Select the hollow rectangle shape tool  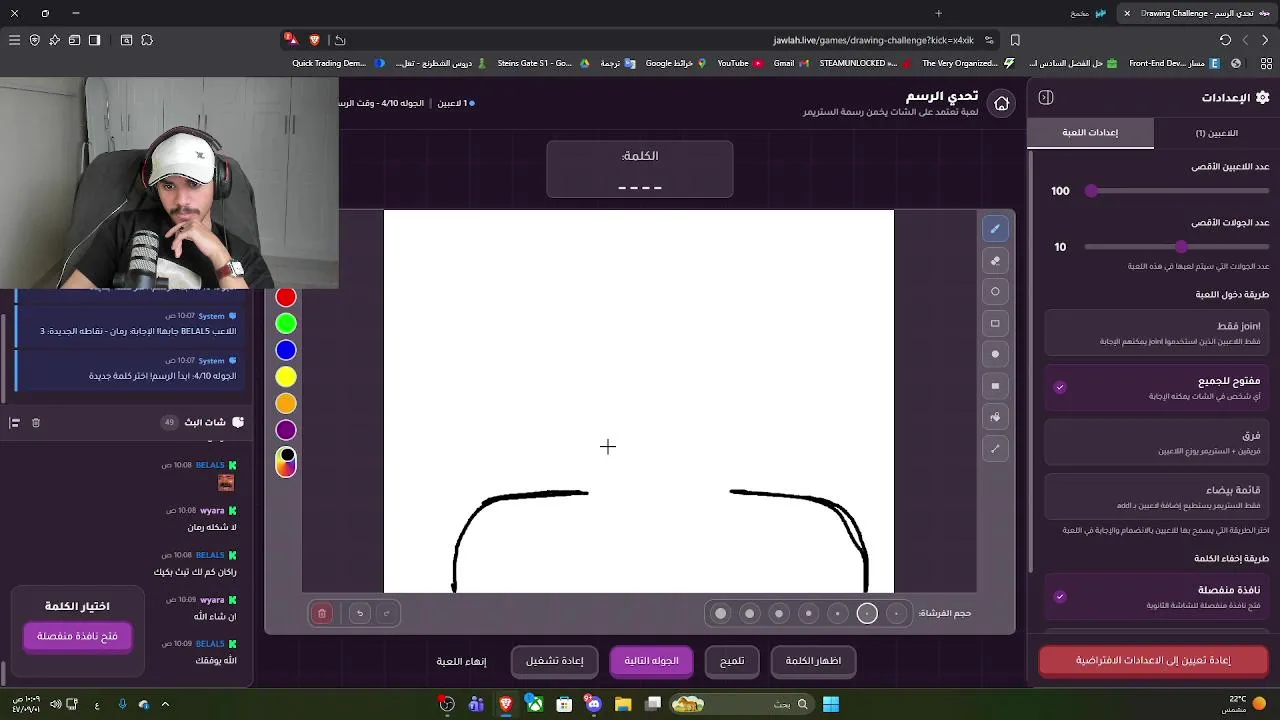coord(995,323)
